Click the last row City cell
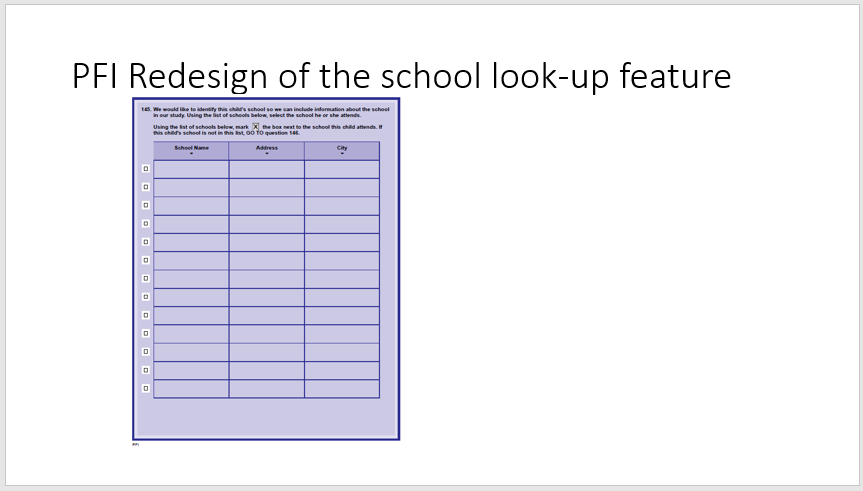 tap(342, 388)
